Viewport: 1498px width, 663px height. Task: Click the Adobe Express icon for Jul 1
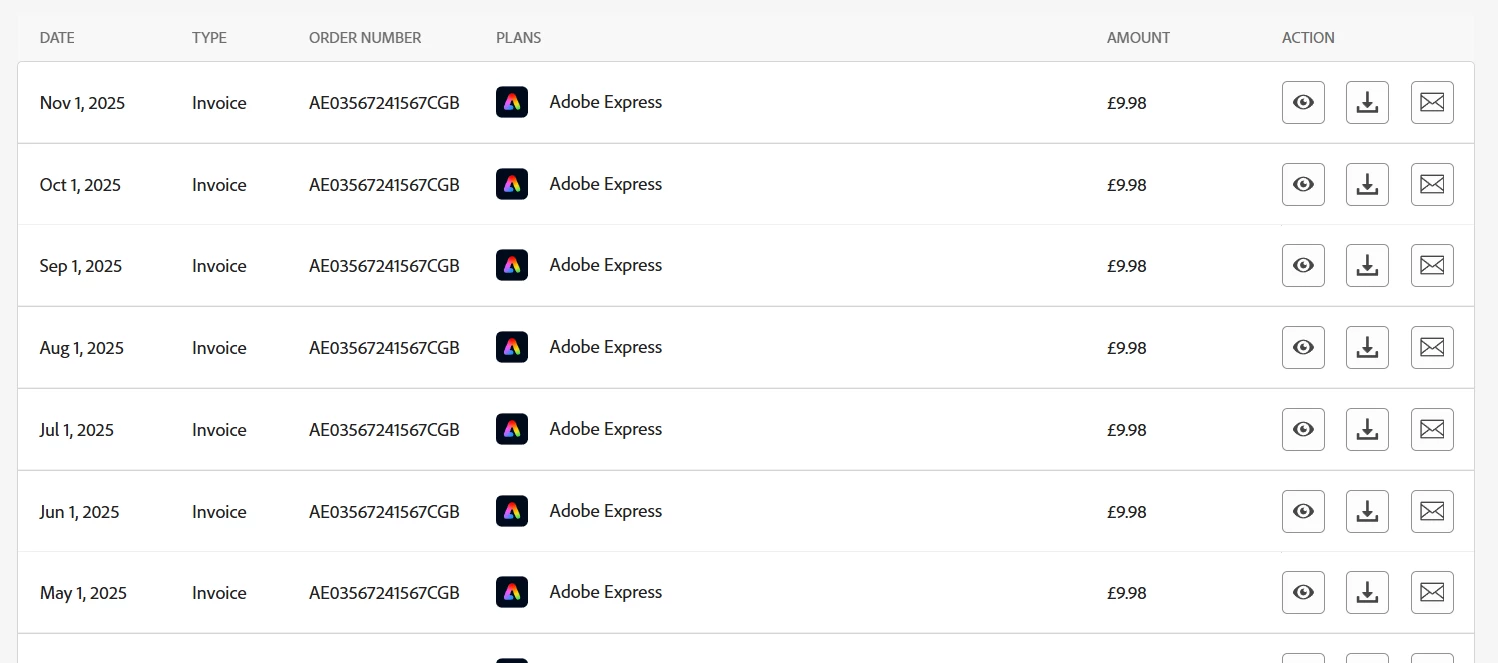click(512, 429)
